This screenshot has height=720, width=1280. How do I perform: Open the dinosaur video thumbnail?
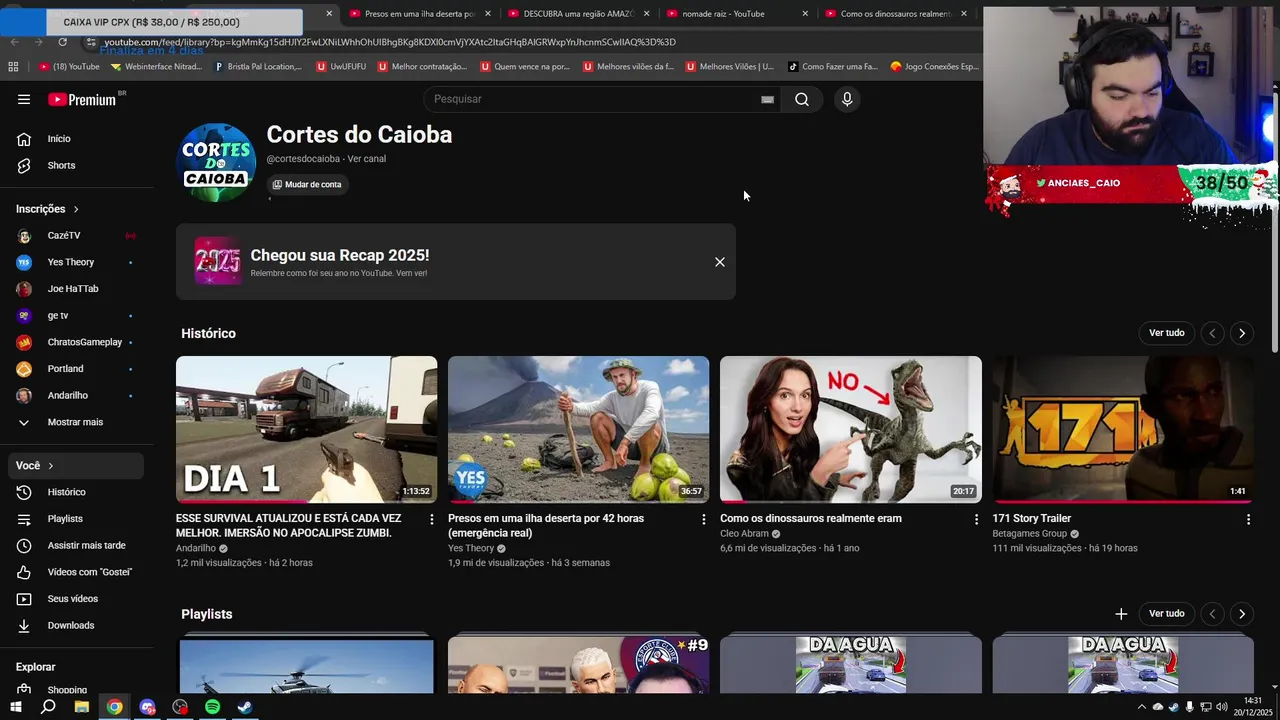point(851,429)
